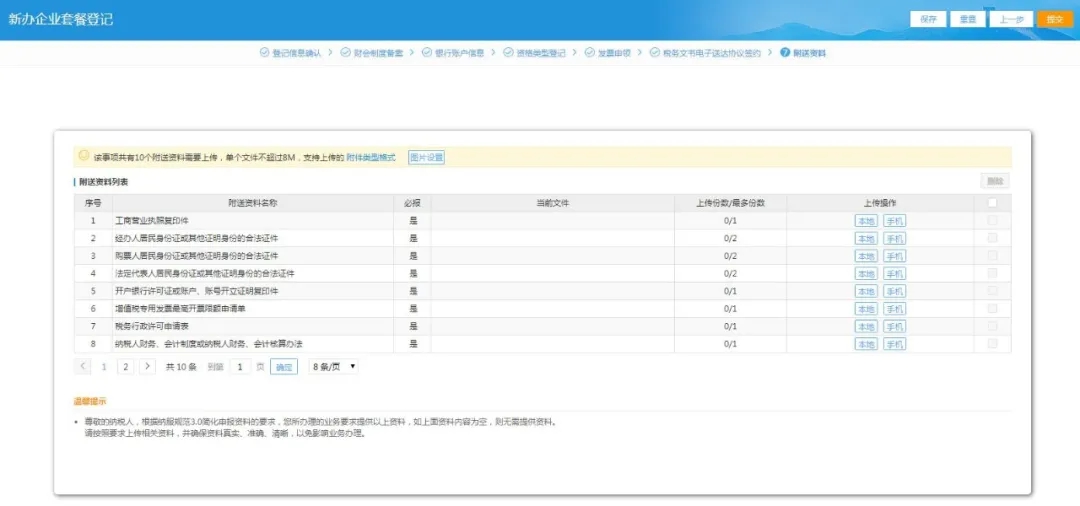1080x506 pixels.
Task: Click the 增值税专用发票最高开票限额申请单 cell
Action: pyautogui.click(x=253, y=308)
